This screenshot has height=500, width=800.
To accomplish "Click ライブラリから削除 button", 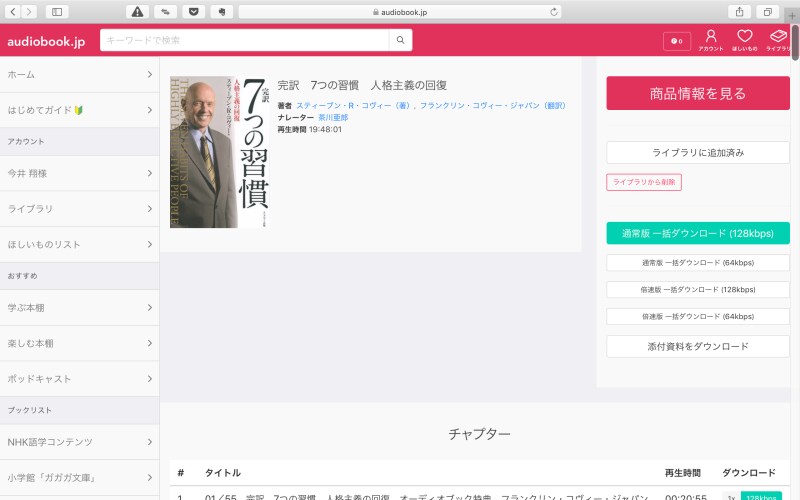I will [x=644, y=182].
